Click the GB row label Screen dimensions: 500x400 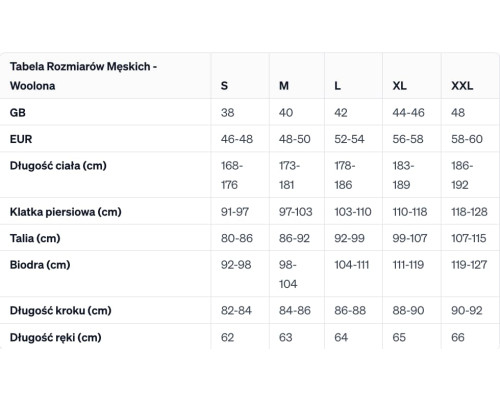18,112
